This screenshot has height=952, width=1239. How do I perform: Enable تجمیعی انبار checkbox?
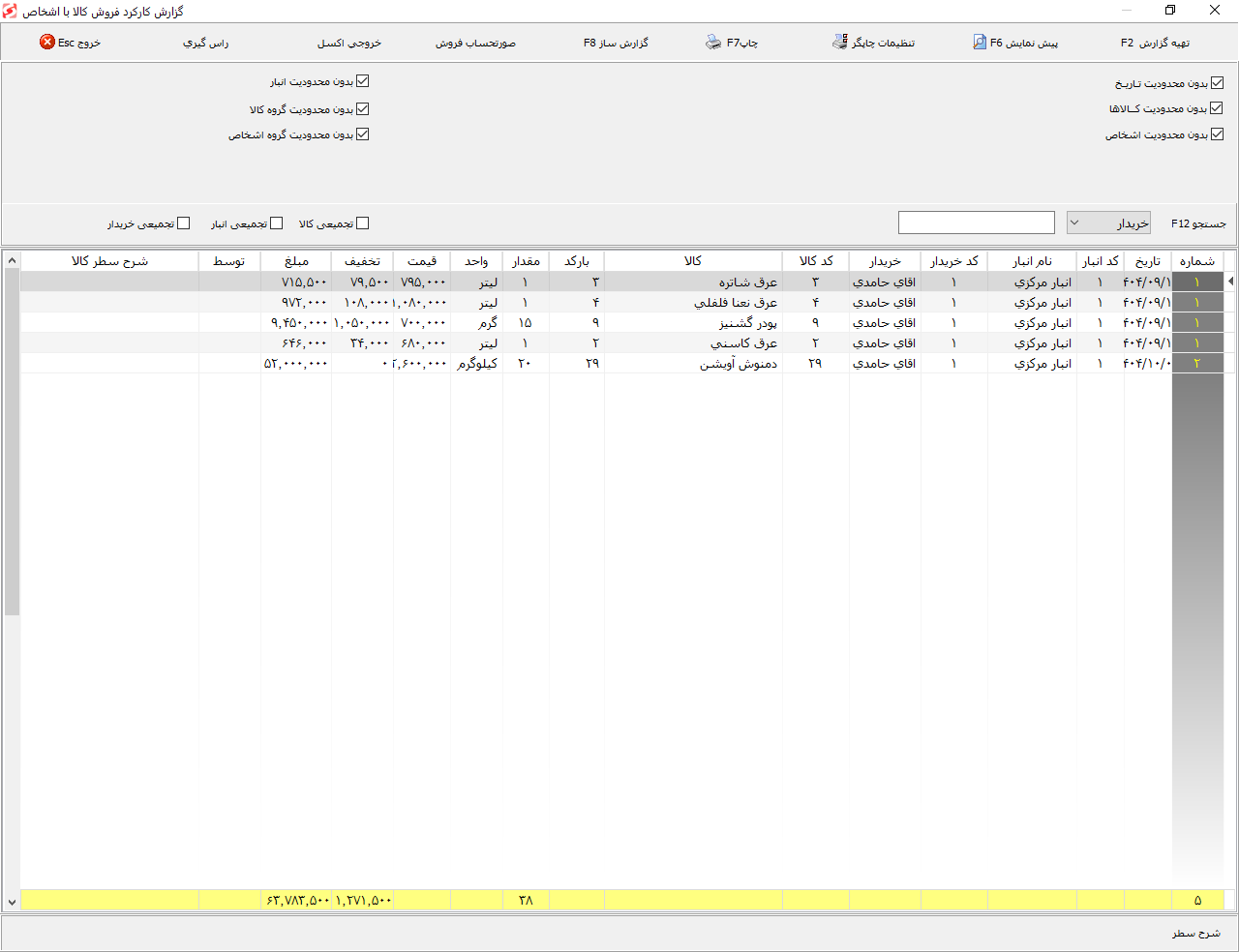point(277,223)
